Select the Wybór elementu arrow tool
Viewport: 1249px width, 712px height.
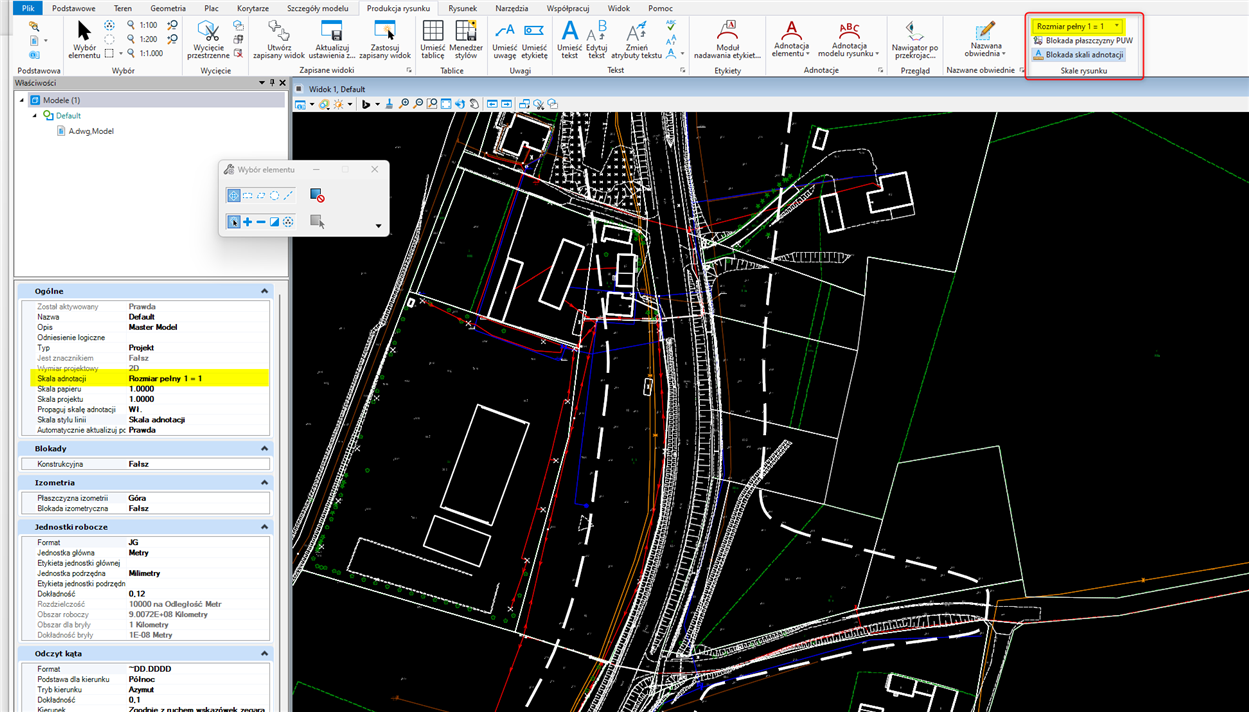tap(84, 32)
